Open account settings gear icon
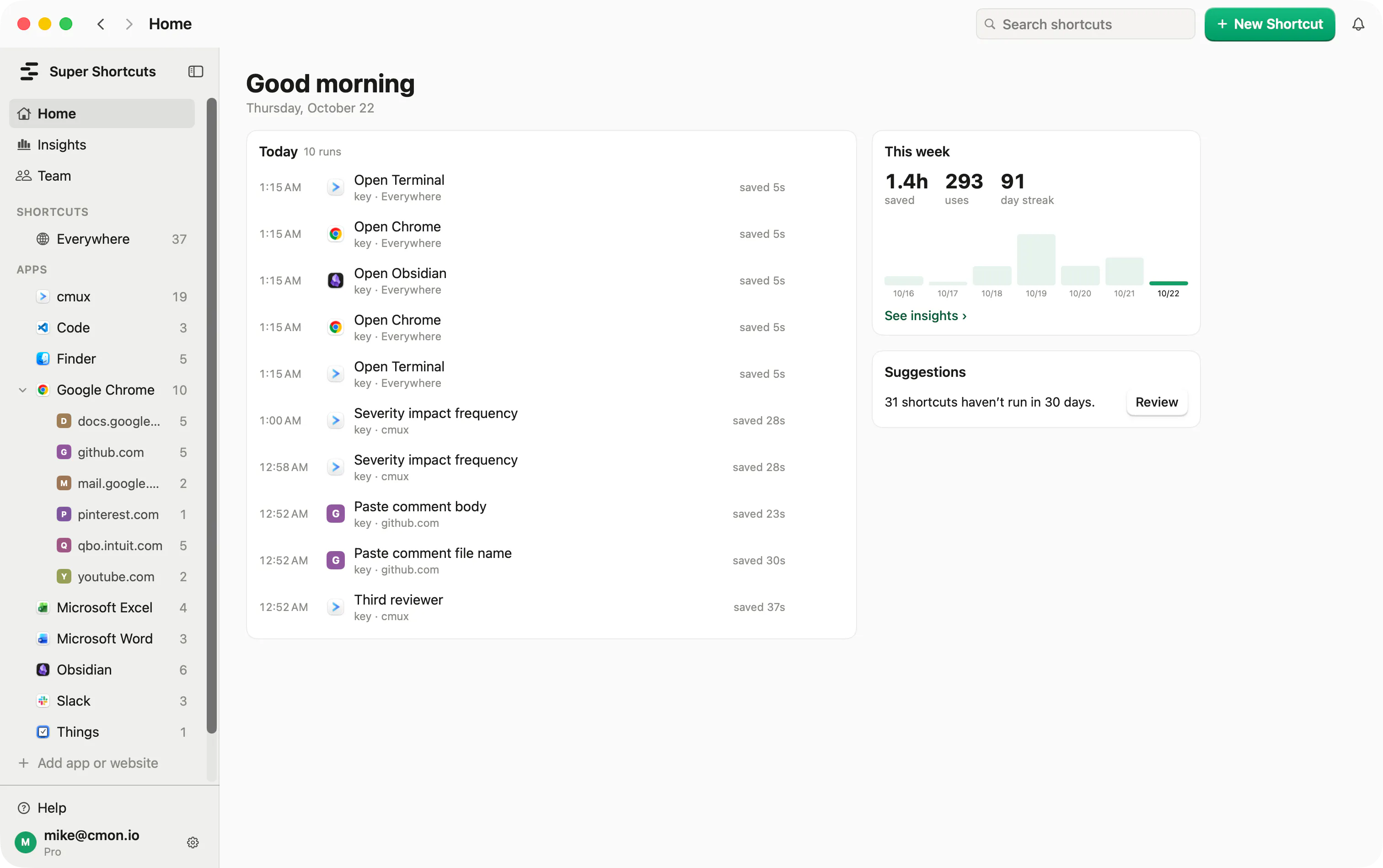1383x868 pixels. pos(193,842)
